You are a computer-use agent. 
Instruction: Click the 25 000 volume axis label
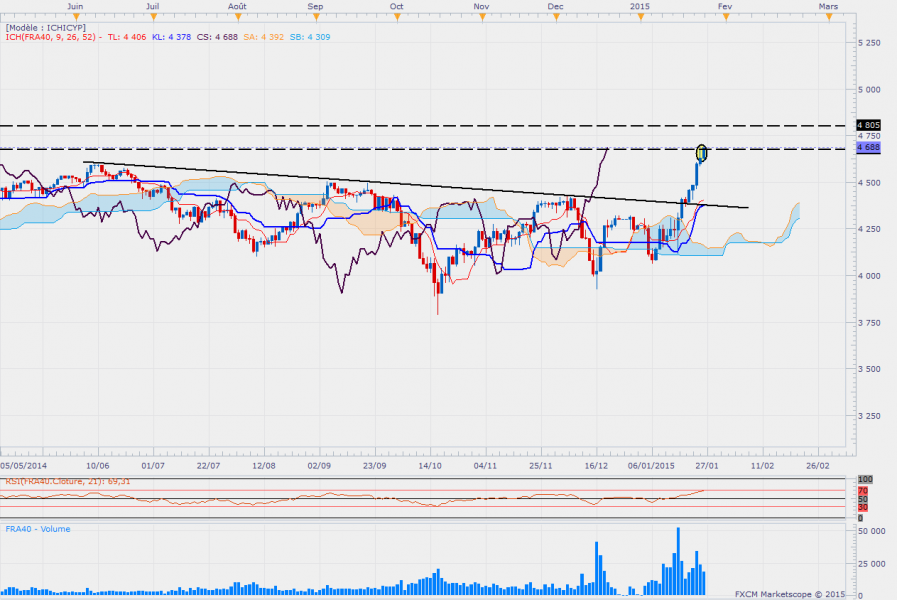pos(871,564)
